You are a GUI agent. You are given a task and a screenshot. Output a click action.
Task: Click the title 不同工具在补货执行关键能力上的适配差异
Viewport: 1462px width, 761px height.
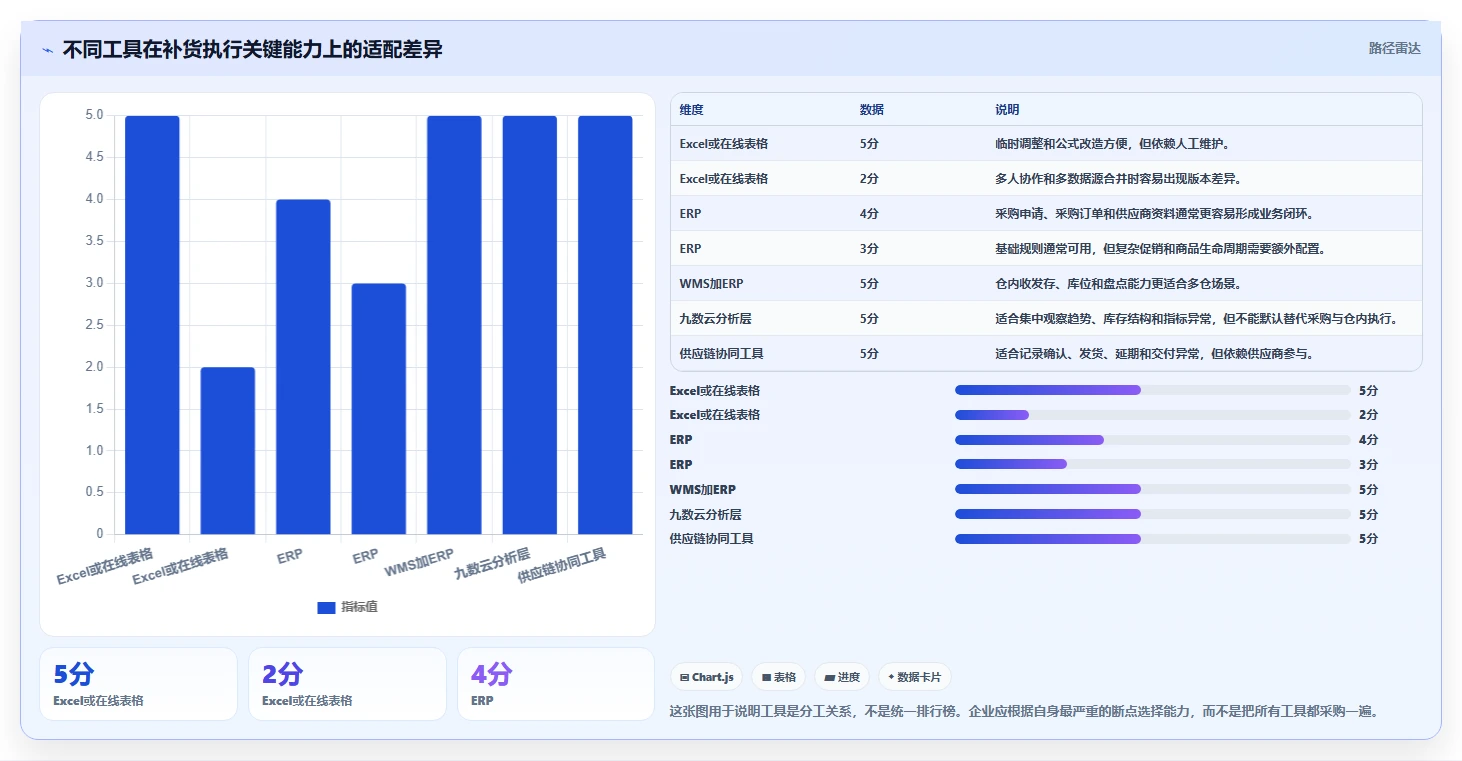(x=252, y=49)
